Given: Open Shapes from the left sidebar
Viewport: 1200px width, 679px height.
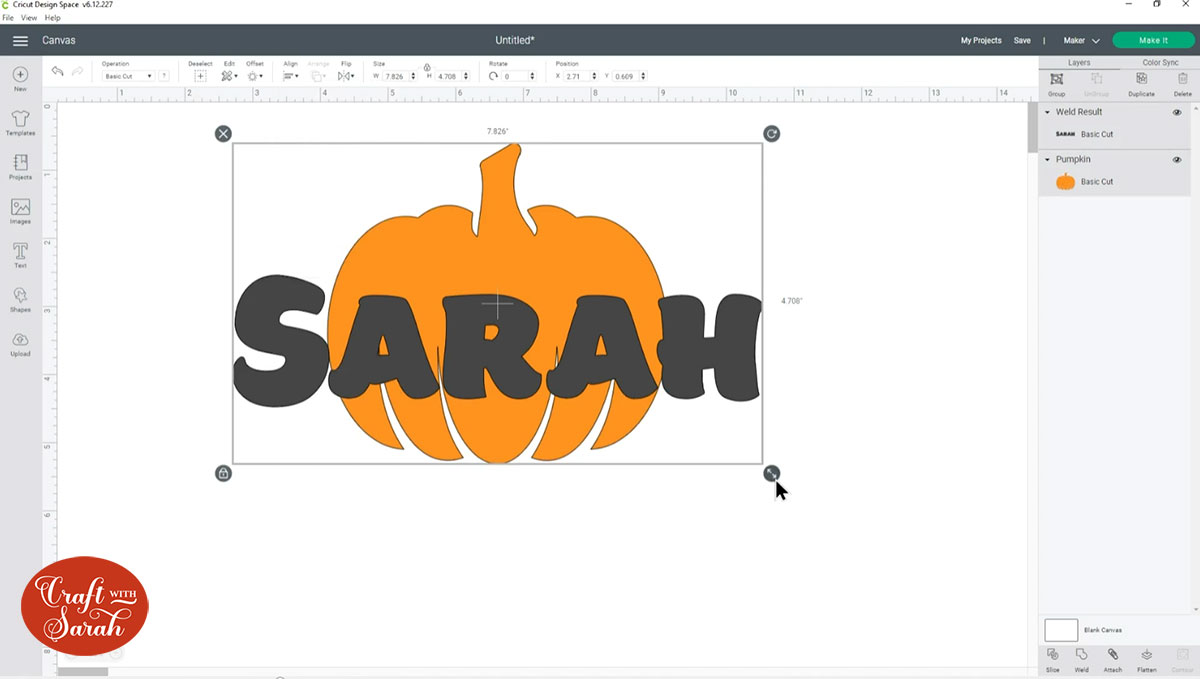Looking at the screenshot, I should (x=20, y=300).
